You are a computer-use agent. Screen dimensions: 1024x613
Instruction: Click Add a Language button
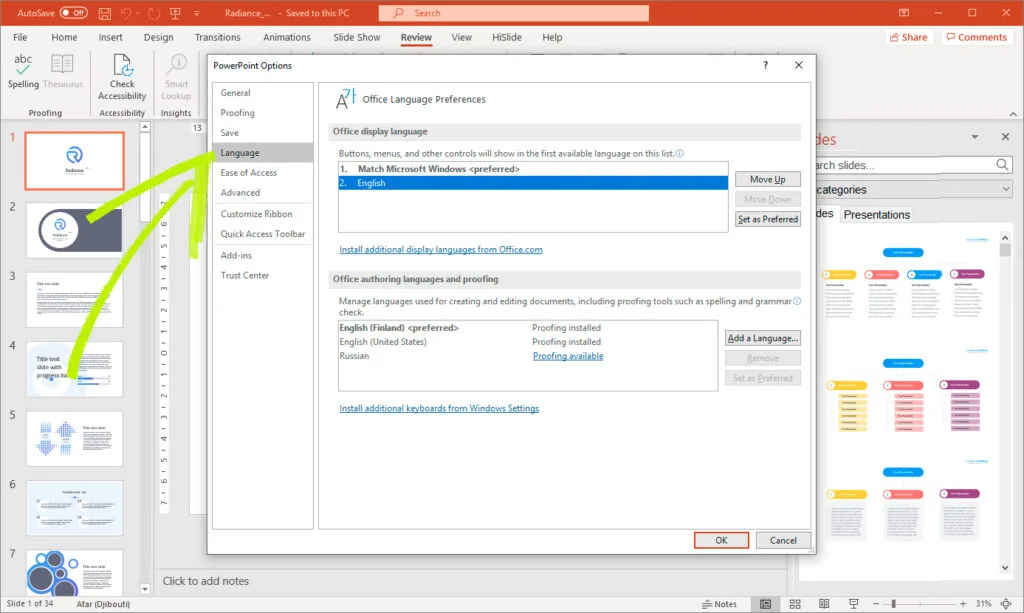[763, 338]
